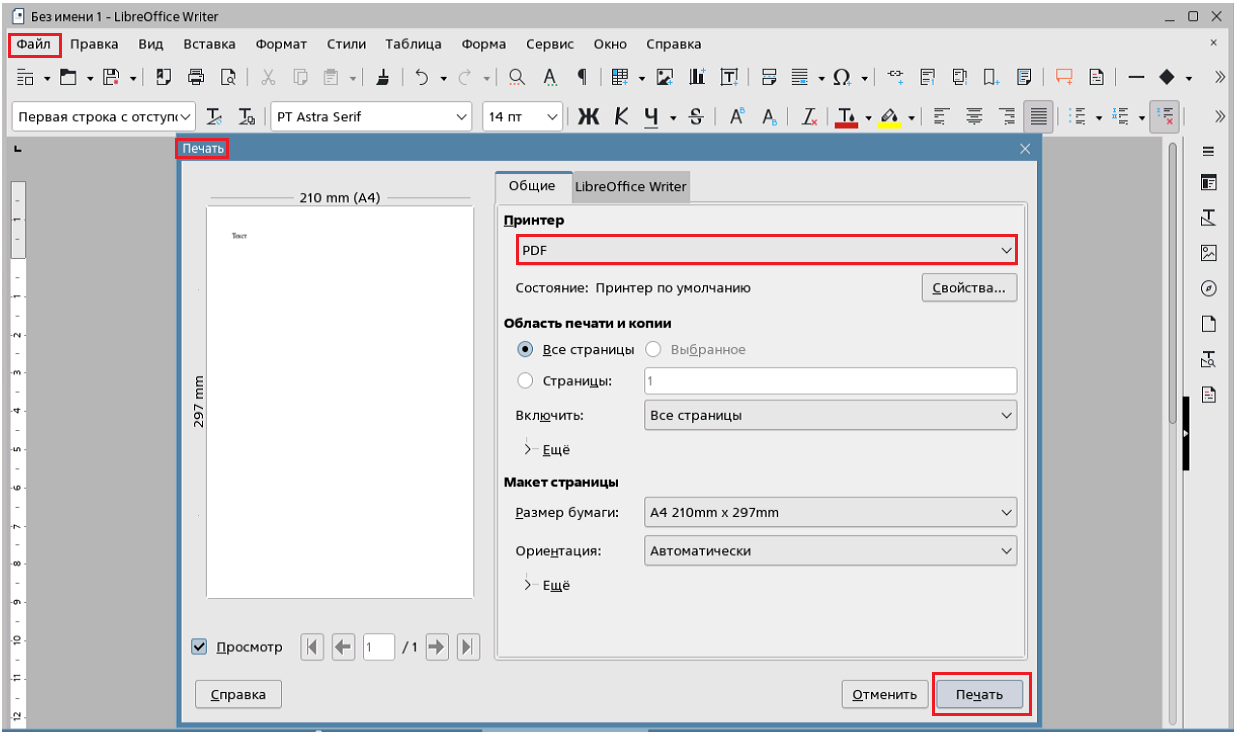This screenshot has width=1237, height=737.
Task: Open the sidebar Properties icon
Action: (1208, 183)
